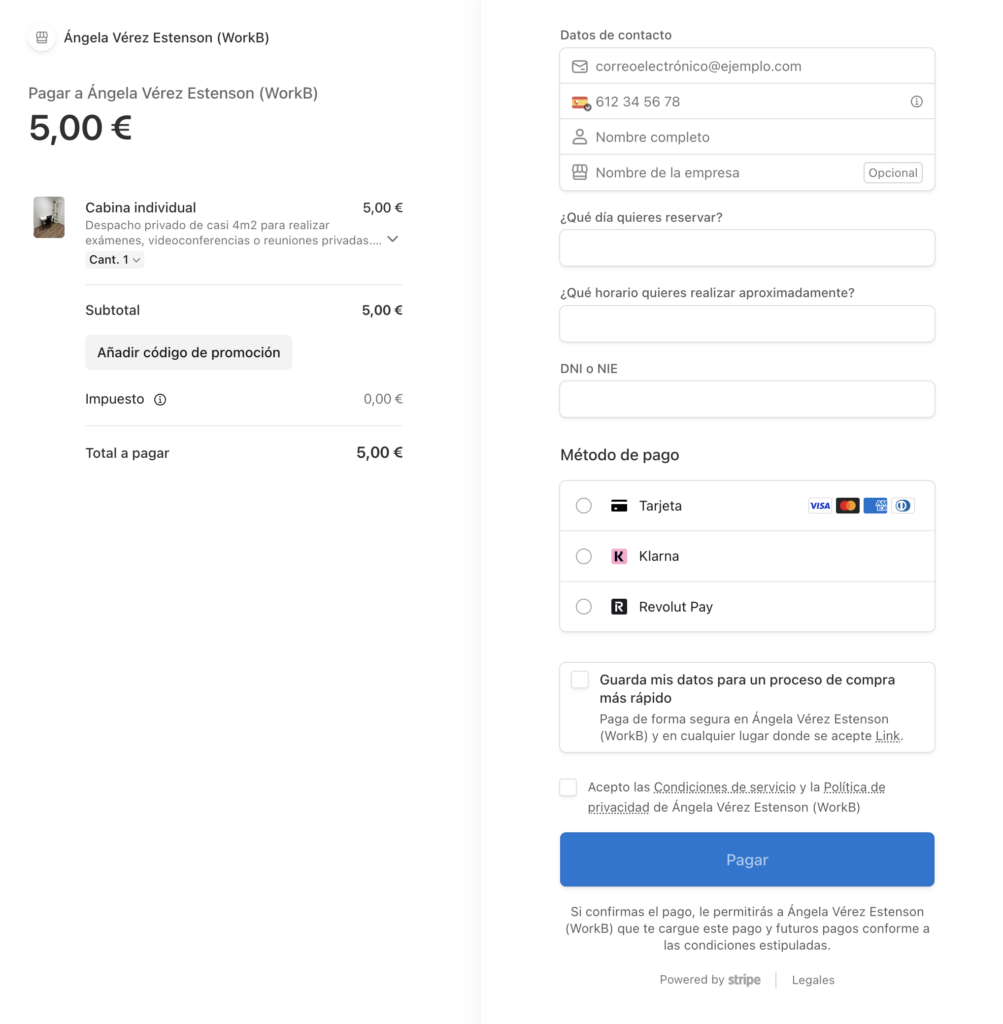Open the Condiciones de servicio link
Viewport: 1003px width, 1024px height.
click(725, 787)
